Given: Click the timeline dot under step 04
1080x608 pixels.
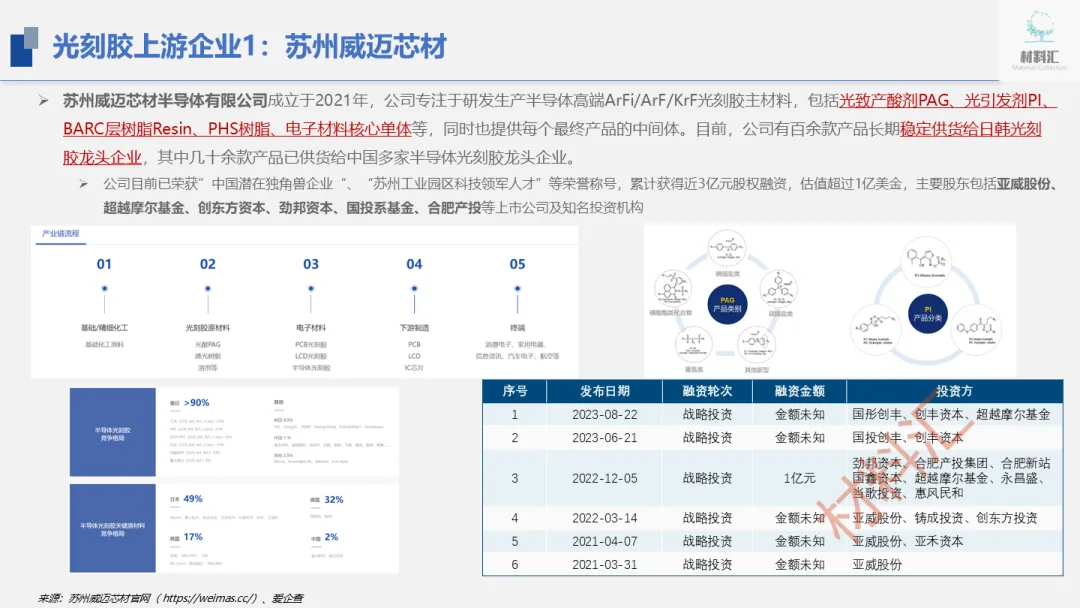Looking at the screenshot, I should (x=414, y=289).
